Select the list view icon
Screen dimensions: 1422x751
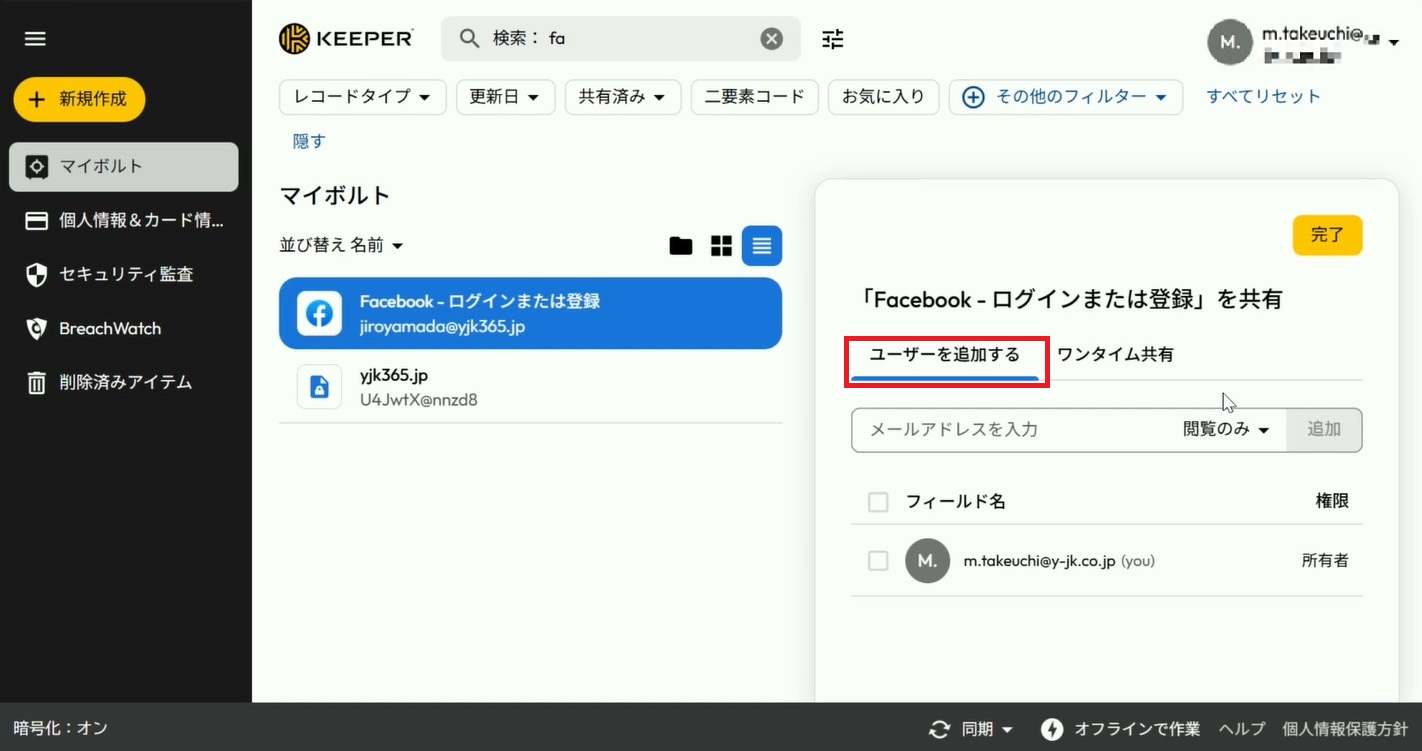pos(761,245)
